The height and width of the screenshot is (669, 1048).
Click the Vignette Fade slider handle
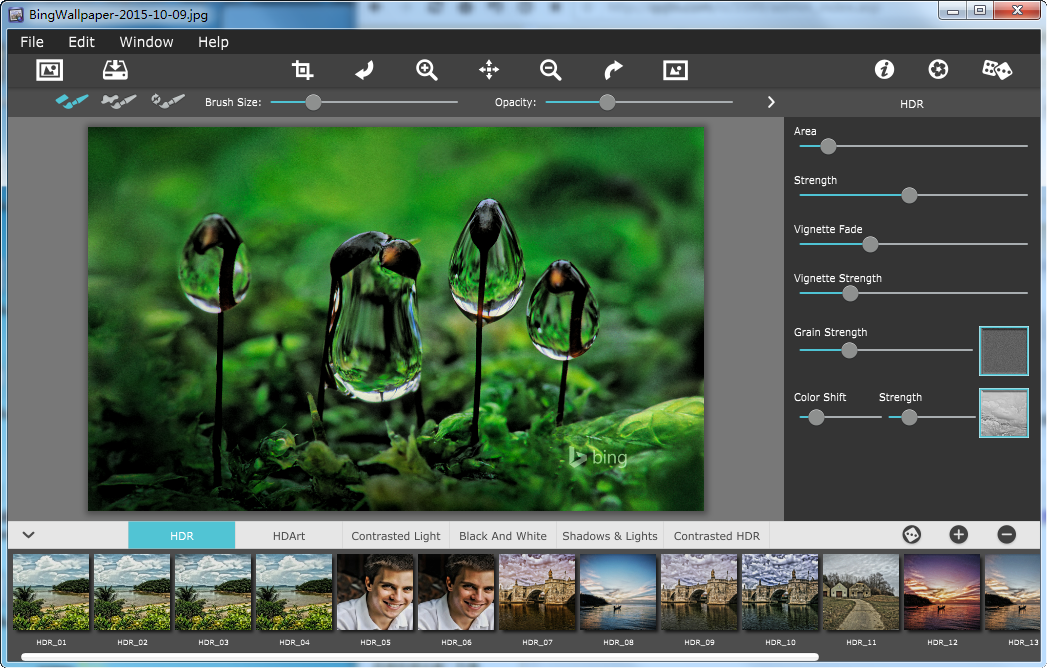[x=870, y=244]
